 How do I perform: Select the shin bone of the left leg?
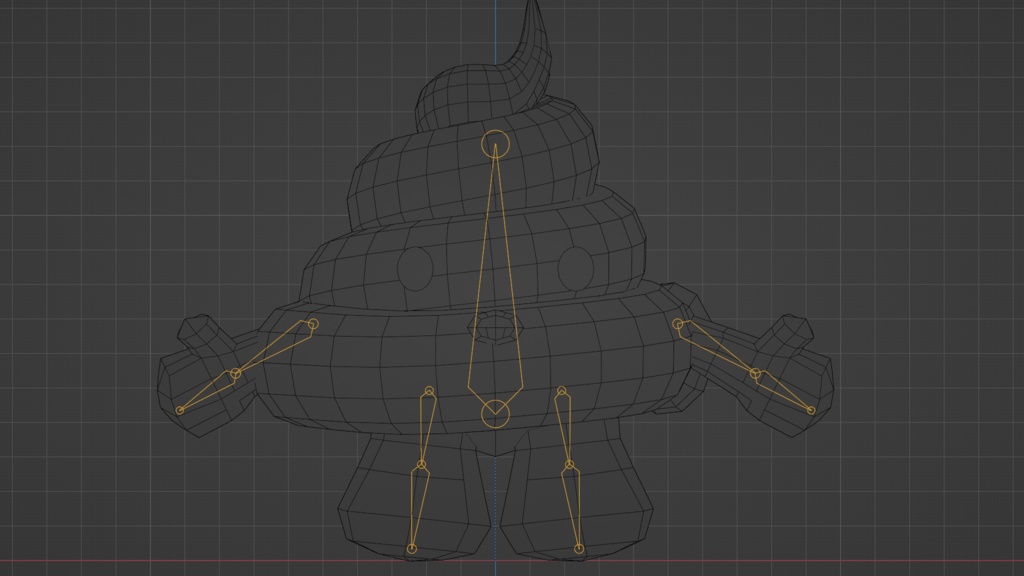coord(418,507)
